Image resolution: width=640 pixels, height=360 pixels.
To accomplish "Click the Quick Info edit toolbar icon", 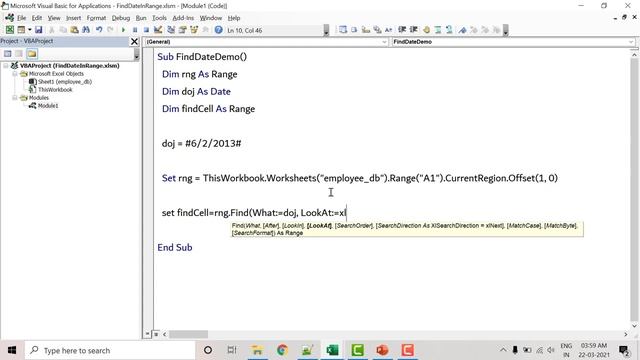I will point(366,30).
